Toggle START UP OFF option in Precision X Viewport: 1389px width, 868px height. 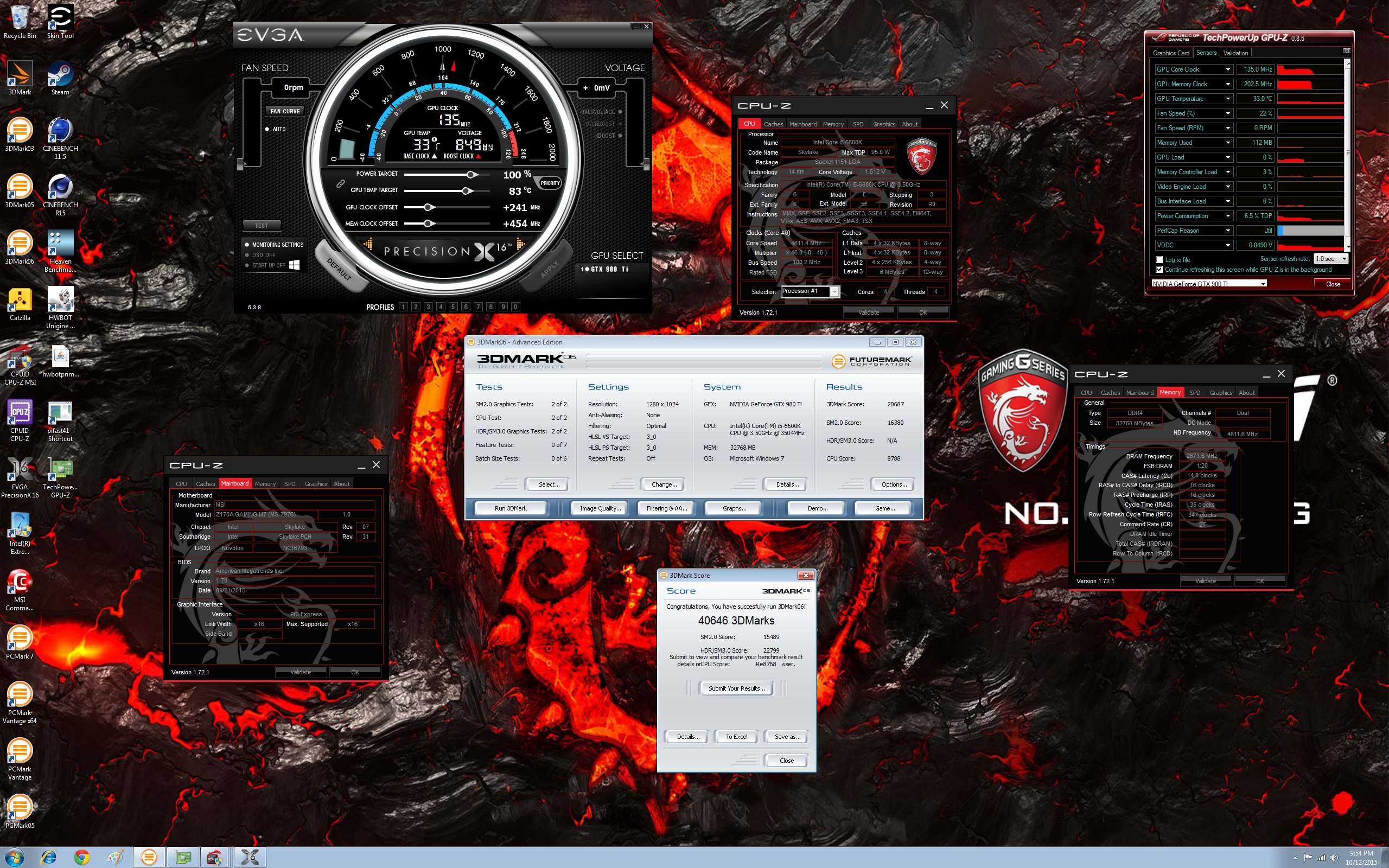(265, 265)
